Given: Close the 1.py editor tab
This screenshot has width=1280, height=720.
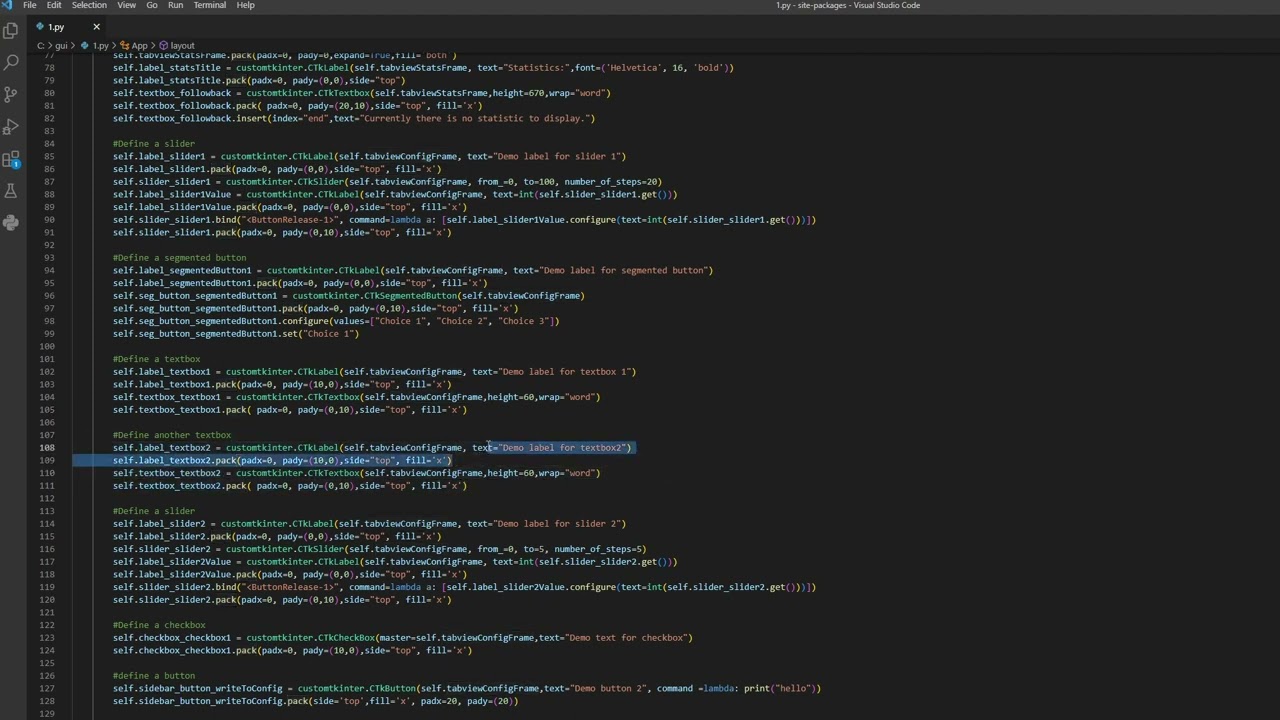Looking at the screenshot, I should (x=96, y=27).
